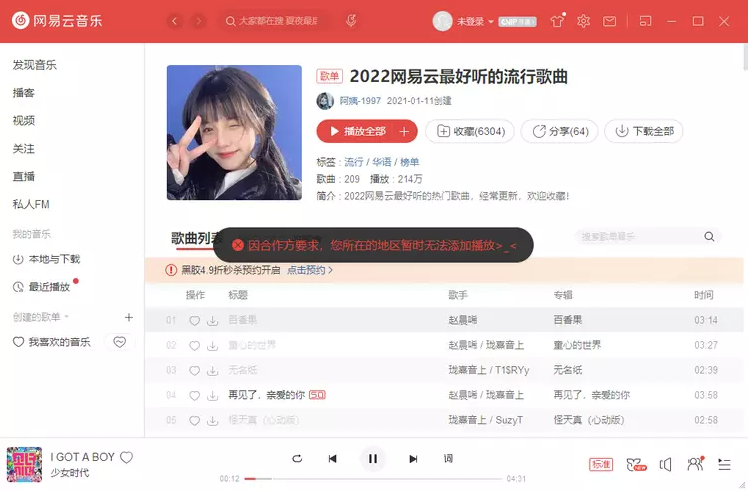748x491 pixels.
Task: Switch to mini player mode
Action: point(646,21)
